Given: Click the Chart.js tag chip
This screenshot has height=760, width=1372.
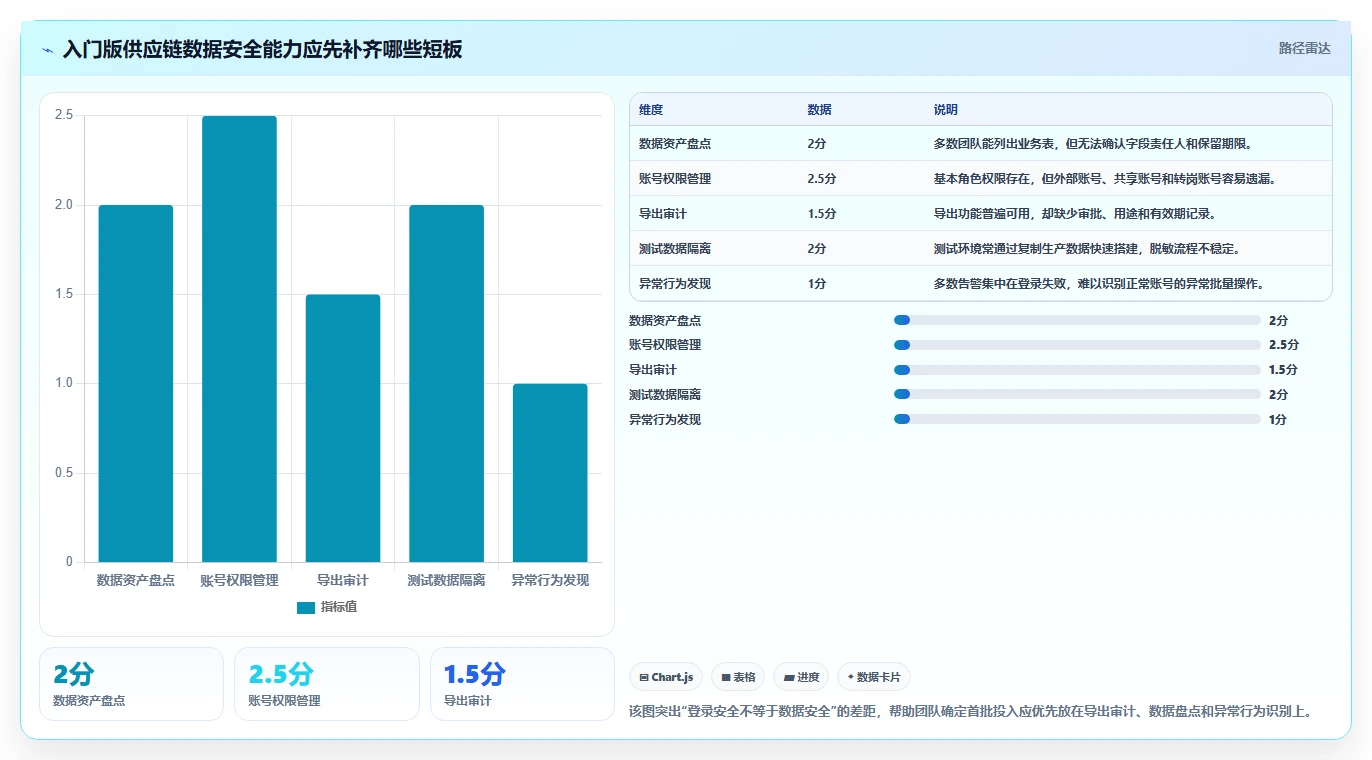Looking at the screenshot, I should 666,677.
